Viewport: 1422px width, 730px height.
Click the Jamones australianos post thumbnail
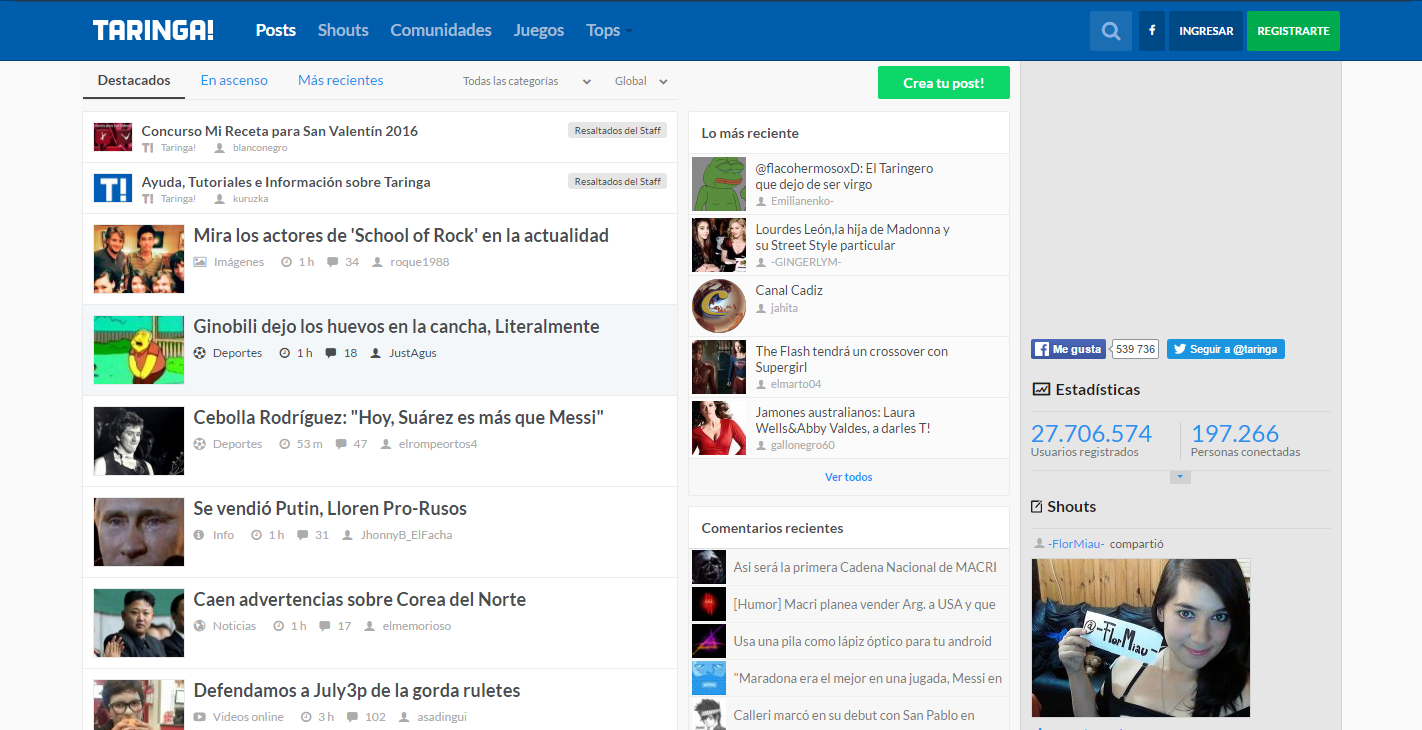(719, 428)
